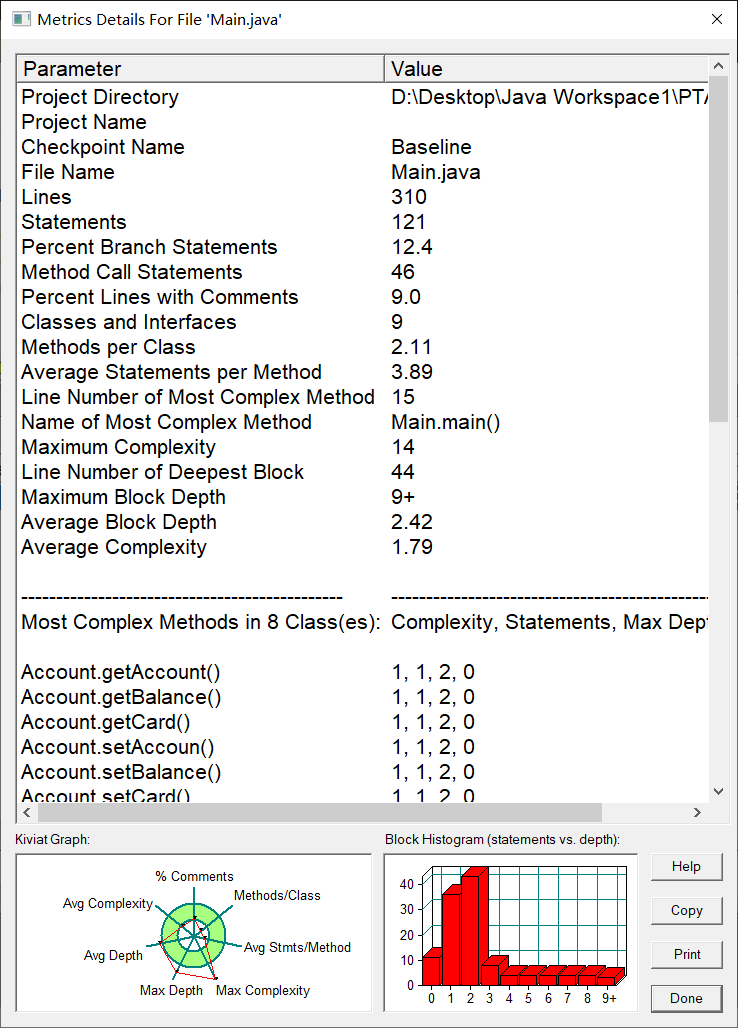Click Maximum Complexity value 14

[x=403, y=446]
